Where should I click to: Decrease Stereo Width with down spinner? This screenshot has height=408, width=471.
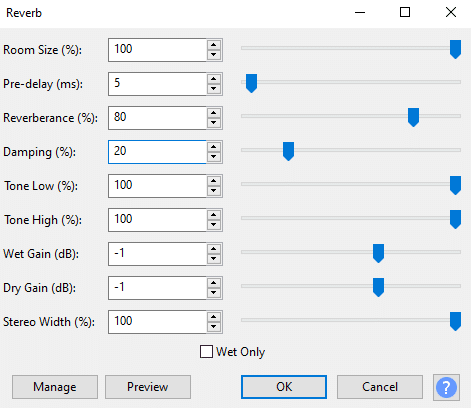214,327
